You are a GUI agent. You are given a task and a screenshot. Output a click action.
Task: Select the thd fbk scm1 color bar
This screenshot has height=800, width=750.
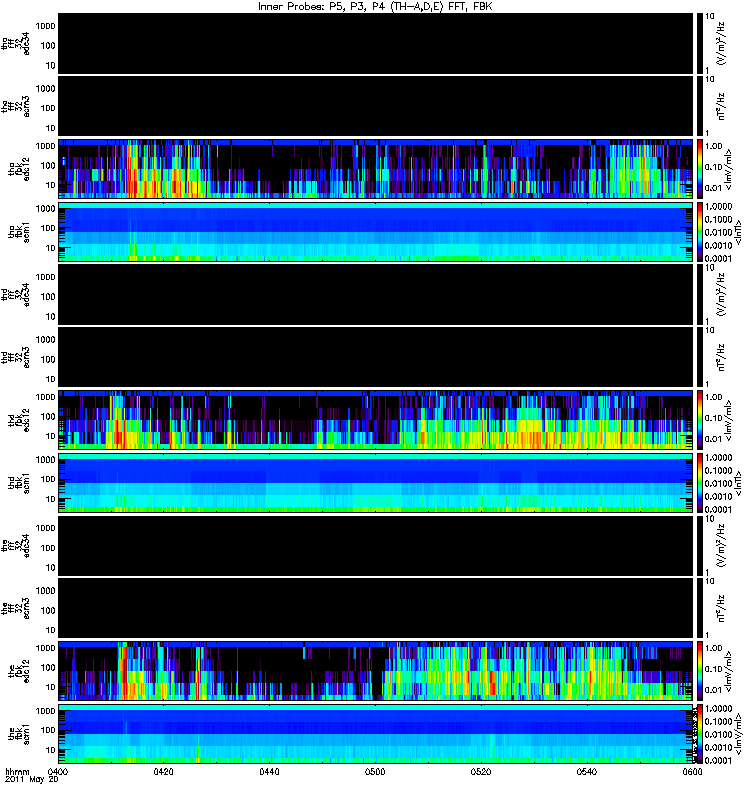pyautogui.click(x=700, y=483)
